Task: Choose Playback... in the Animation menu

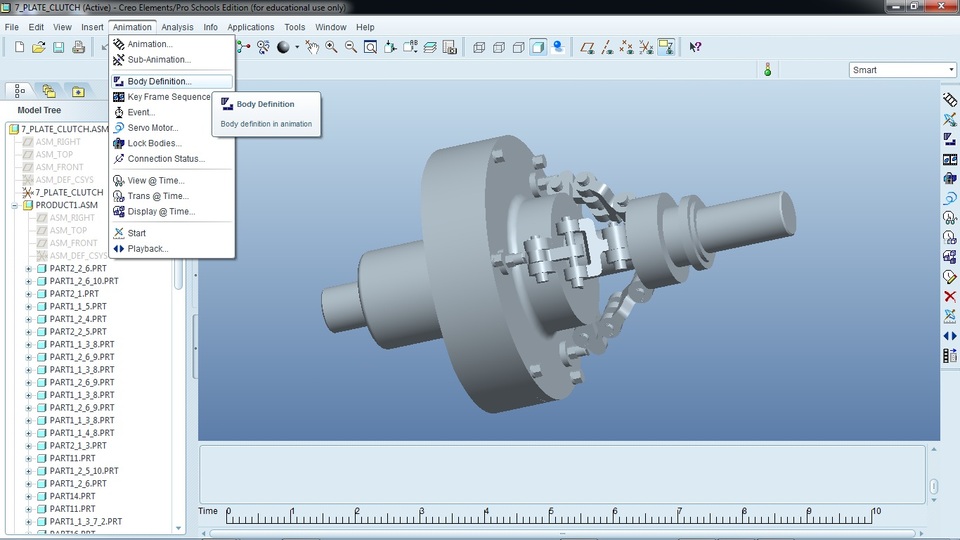Action: [148, 248]
